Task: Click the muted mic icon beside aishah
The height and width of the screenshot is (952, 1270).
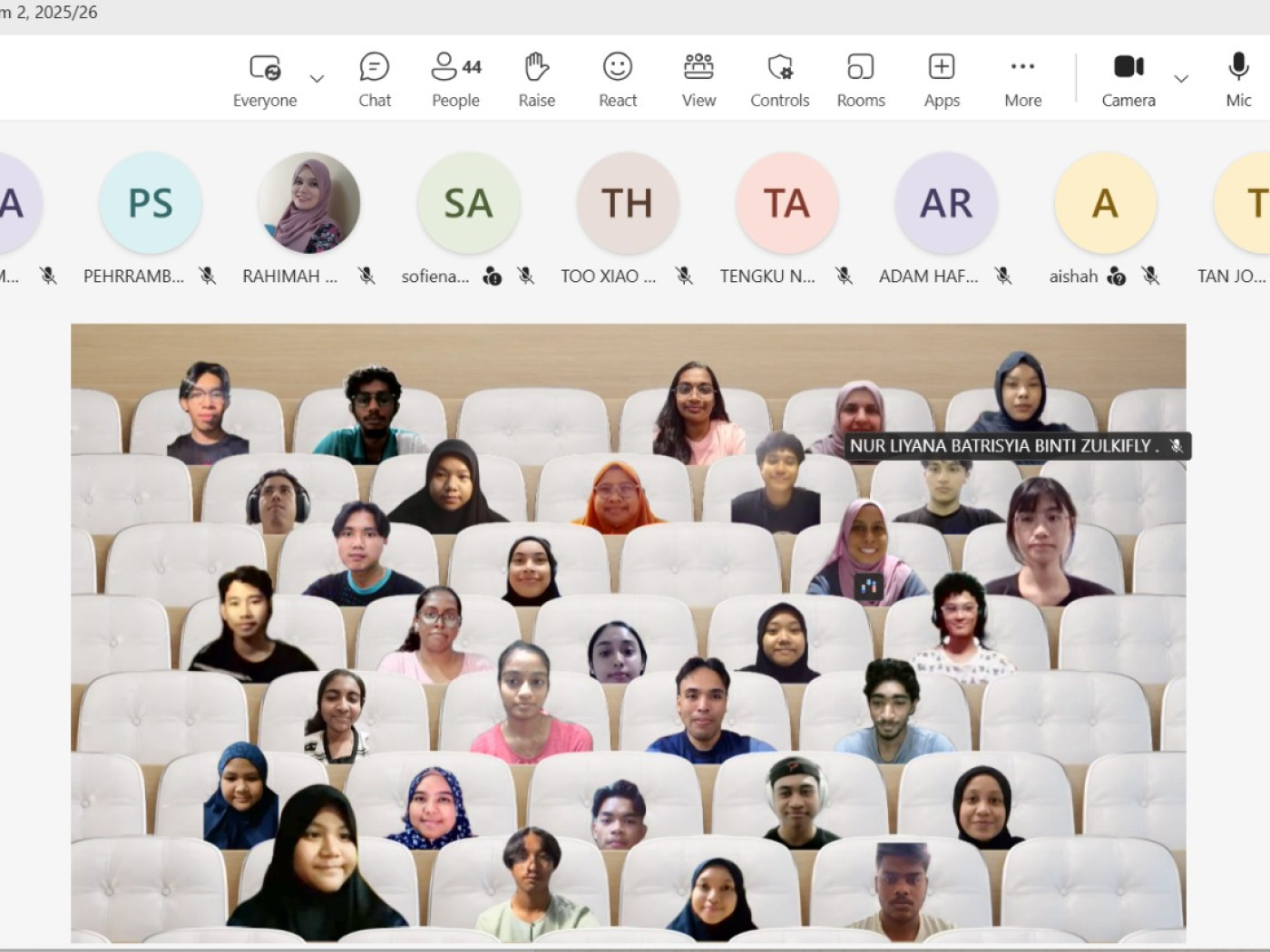Action: [1150, 277]
